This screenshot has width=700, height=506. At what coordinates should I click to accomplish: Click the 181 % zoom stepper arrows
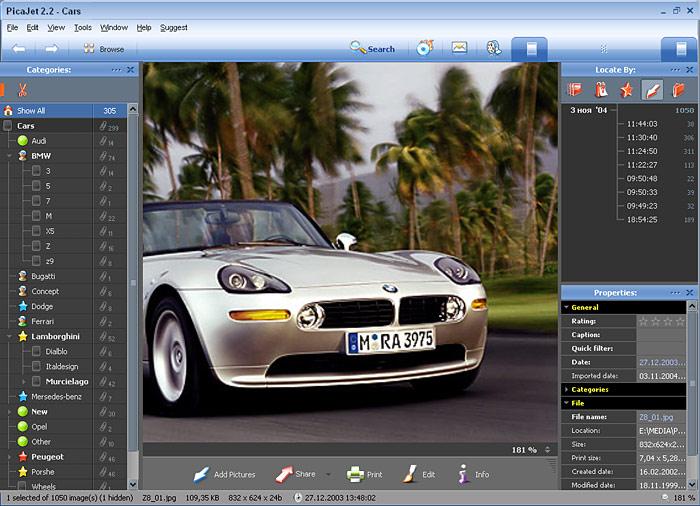click(x=548, y=450)
